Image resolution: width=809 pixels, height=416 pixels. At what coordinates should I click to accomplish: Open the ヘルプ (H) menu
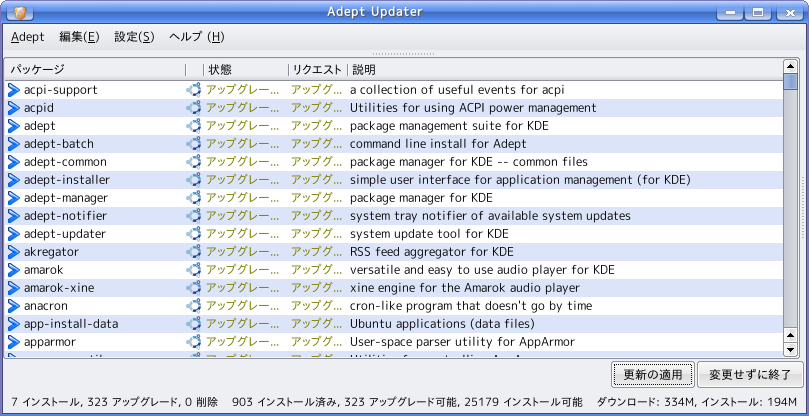pyautogui.click(x=197, y=37)
